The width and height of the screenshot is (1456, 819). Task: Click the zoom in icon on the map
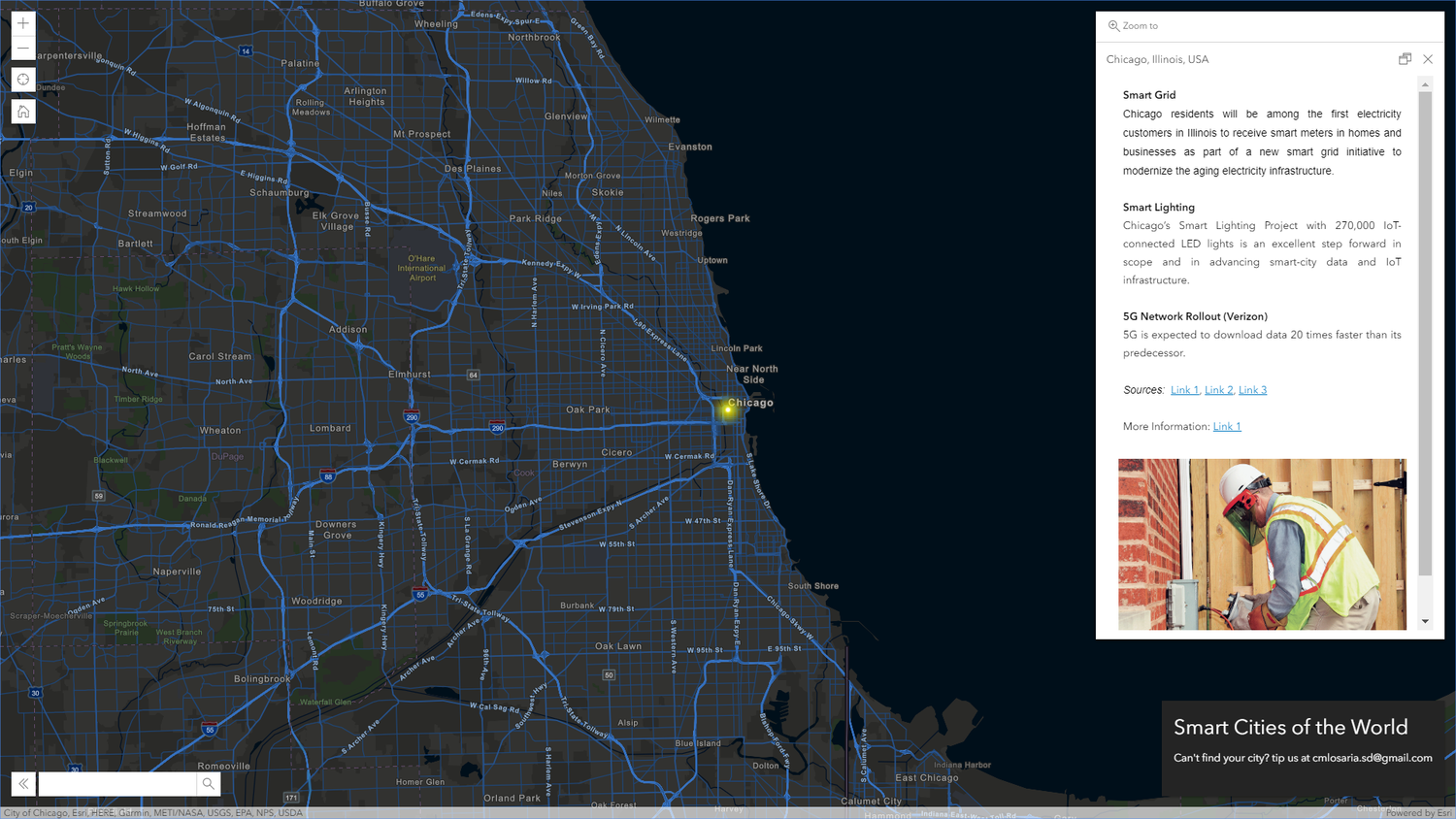pyautogui.click(x=22, y=22)
